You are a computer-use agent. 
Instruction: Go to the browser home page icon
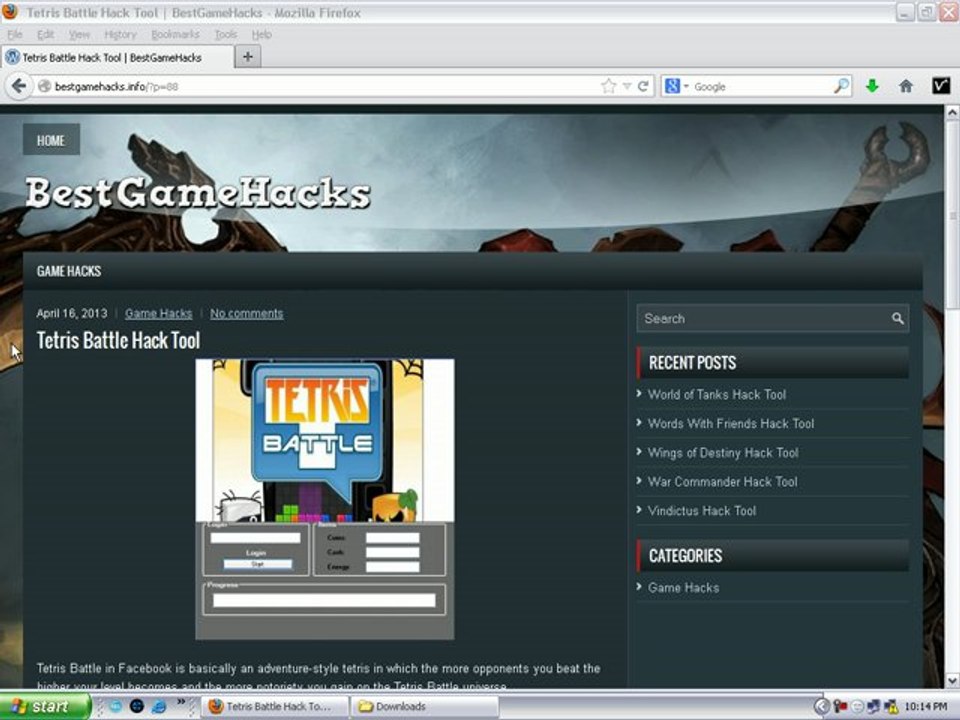tap(906, 86)
